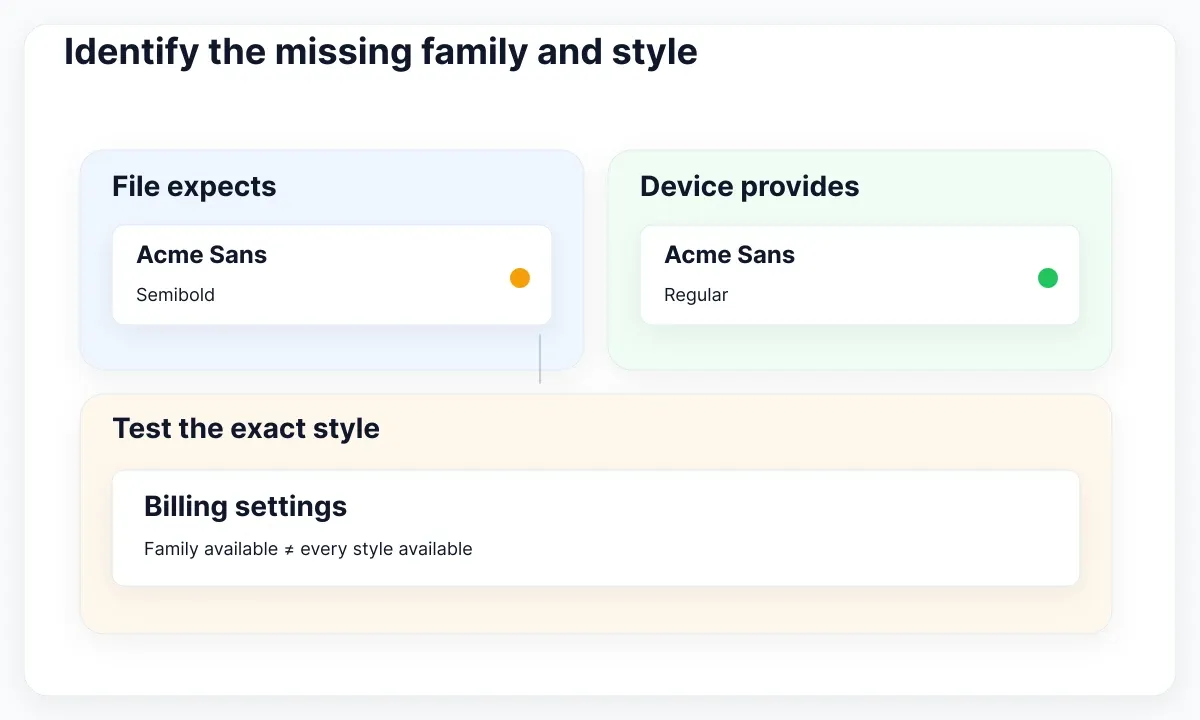Click 'Acme Sans' name under Device provides
Viewport: 1200px width, 720px height.
pyautogui.click(x=730, y=255)
